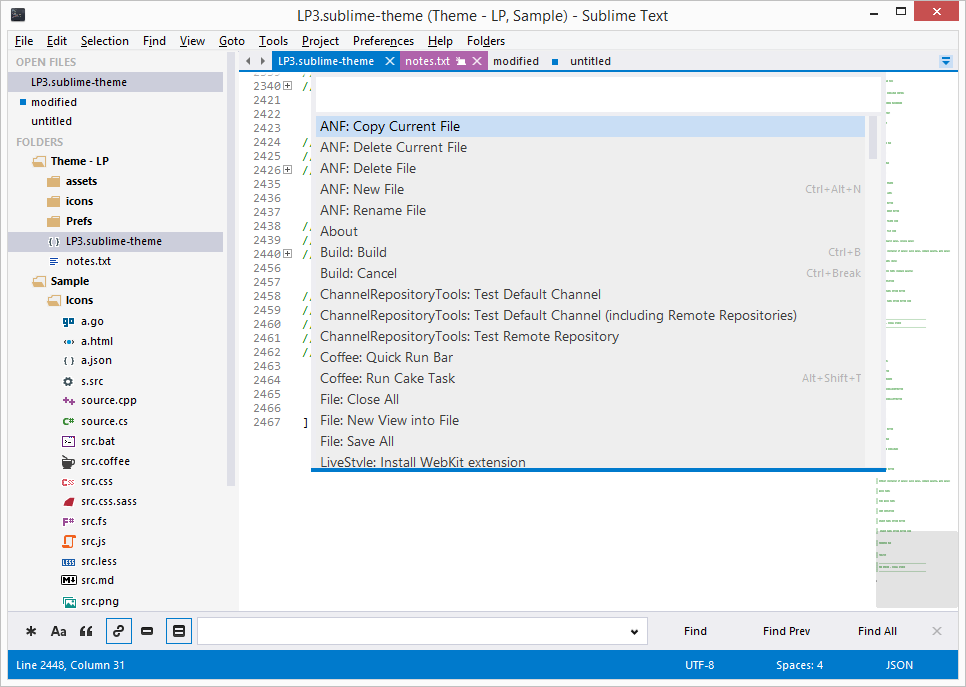Click the src.coffee cup icon
This screenshot has height=687, width=966.
(68, 461)
